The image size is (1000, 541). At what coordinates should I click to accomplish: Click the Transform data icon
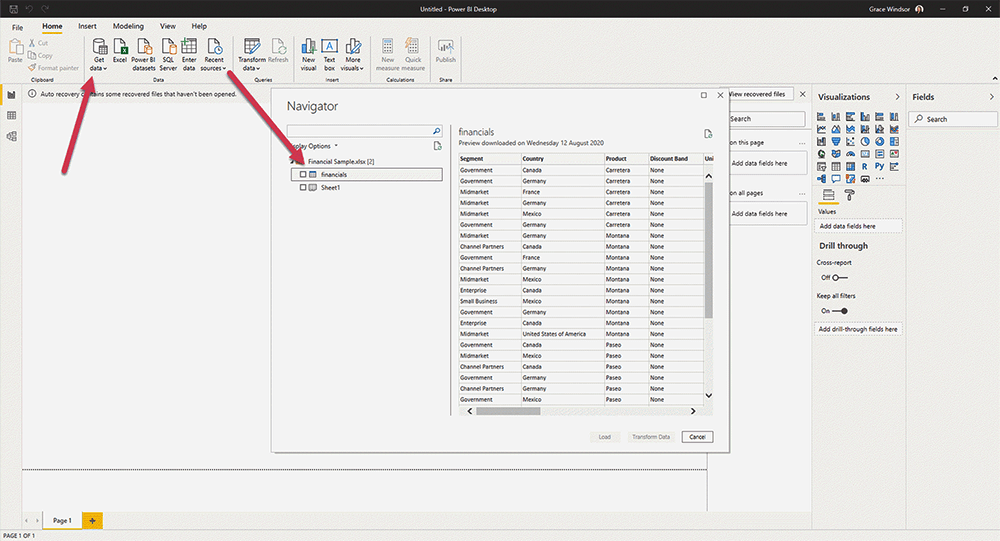[x=252, y=48]
